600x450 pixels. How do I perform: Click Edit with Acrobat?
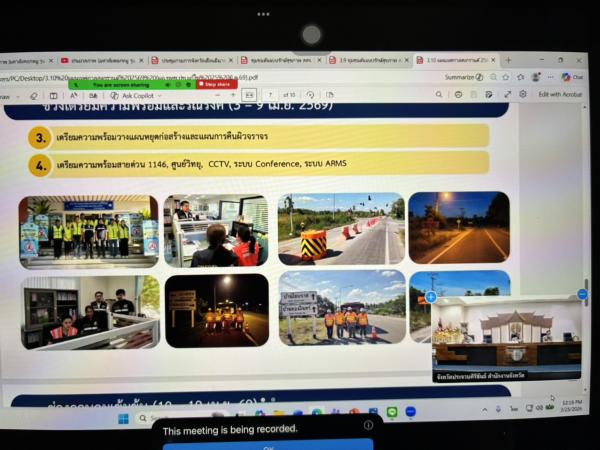[x=562, y=94]
